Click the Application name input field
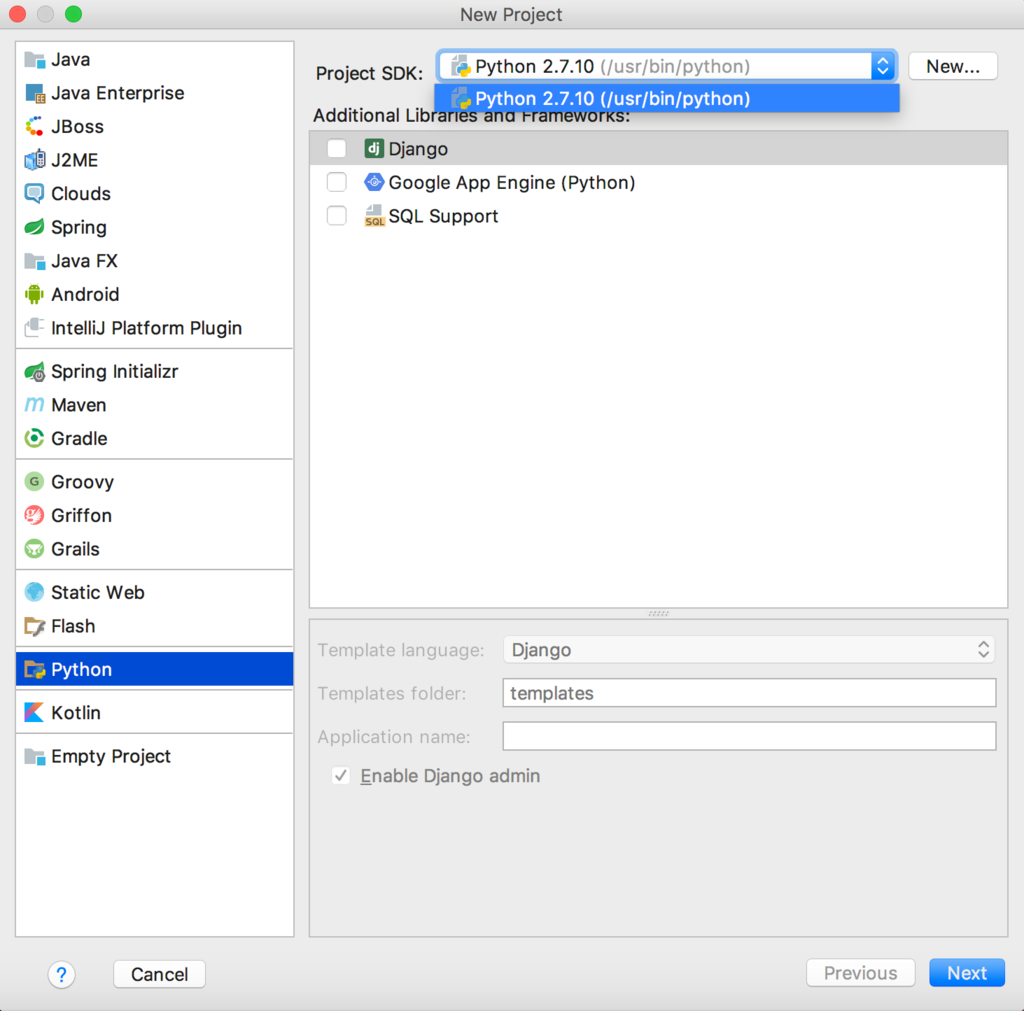 coord(749,737)
